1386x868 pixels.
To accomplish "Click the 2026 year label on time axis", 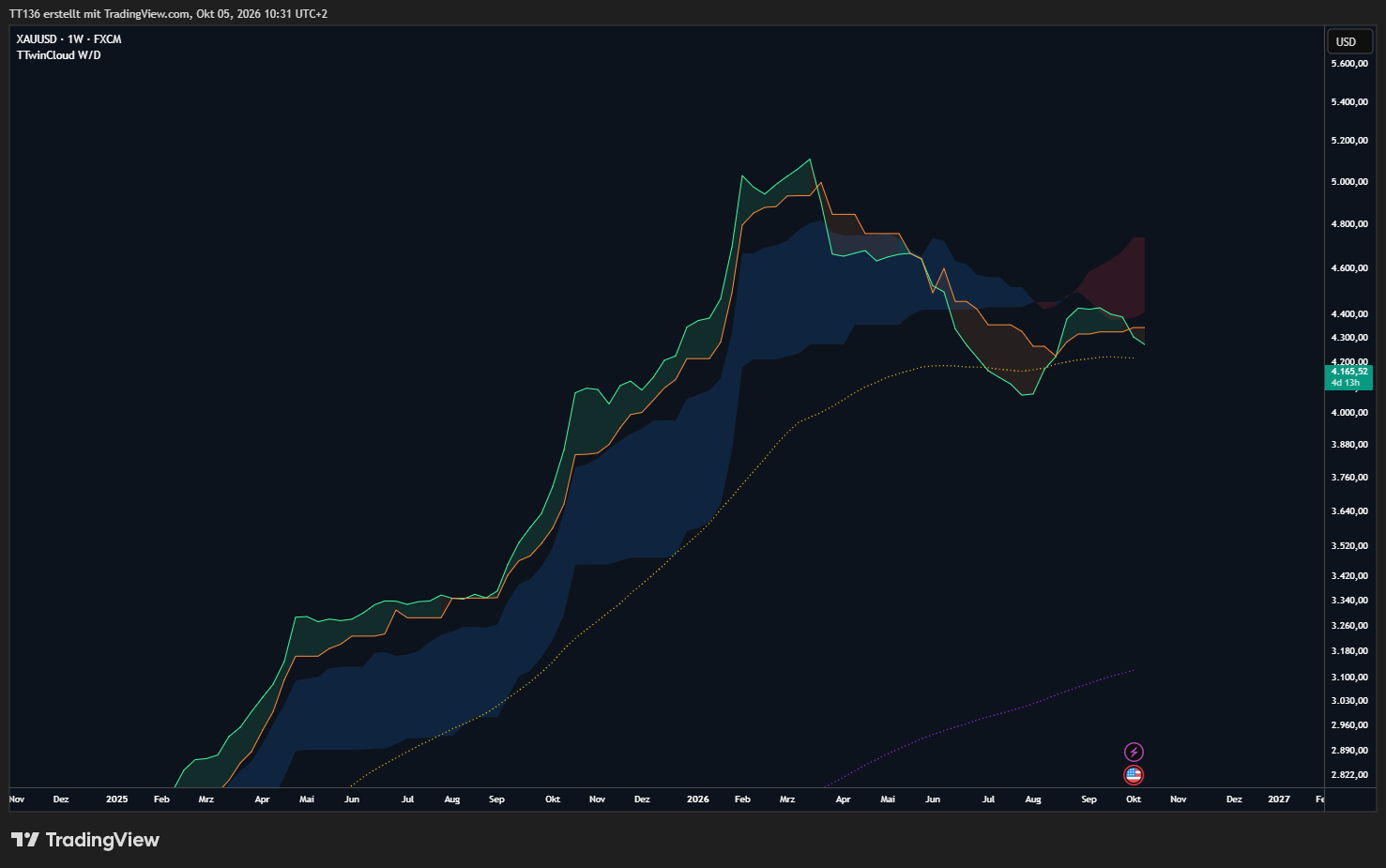I will tap(698, 799).
